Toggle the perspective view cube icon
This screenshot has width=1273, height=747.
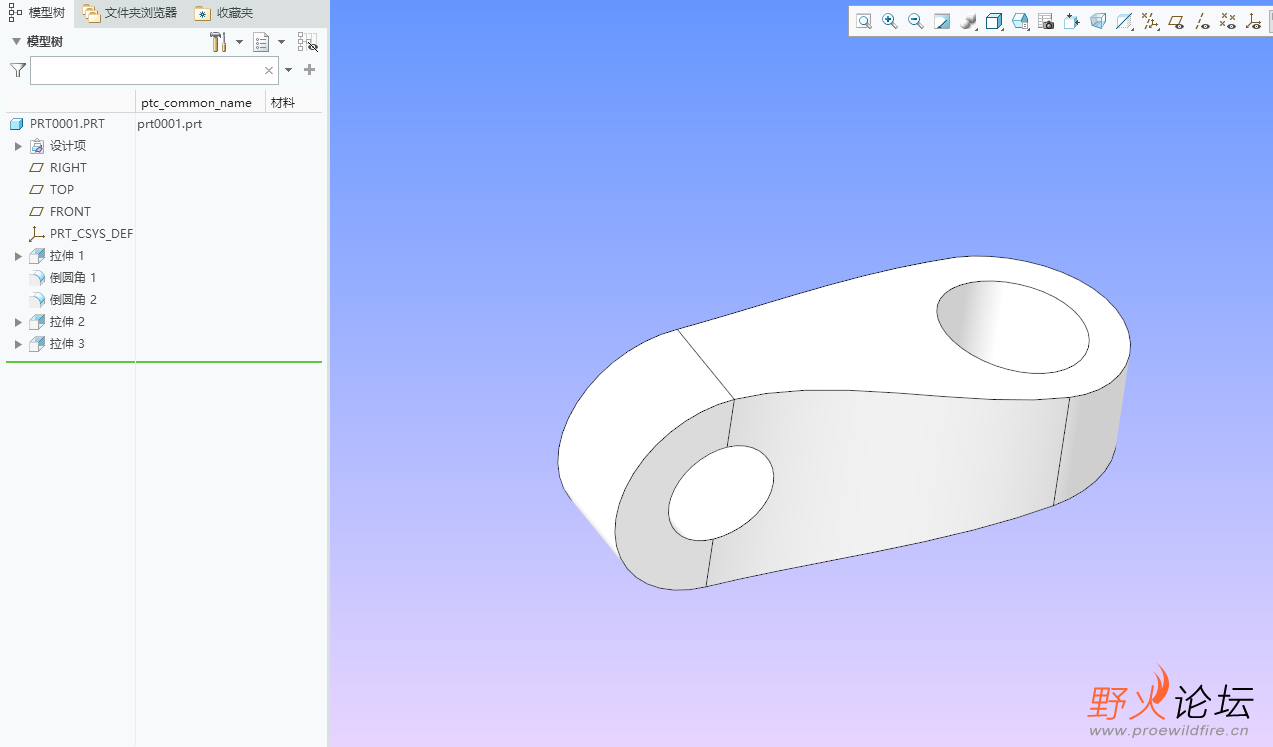pos(1098,21)
